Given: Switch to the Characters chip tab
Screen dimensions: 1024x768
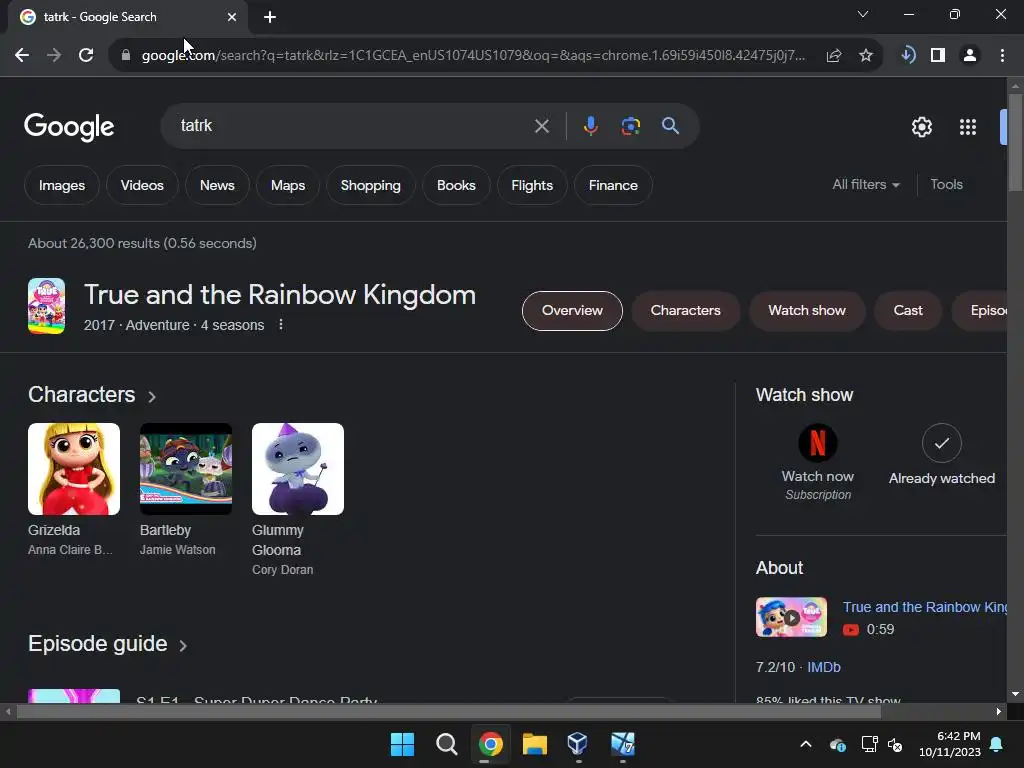Looking at the screenshot, I should (685, 311).
